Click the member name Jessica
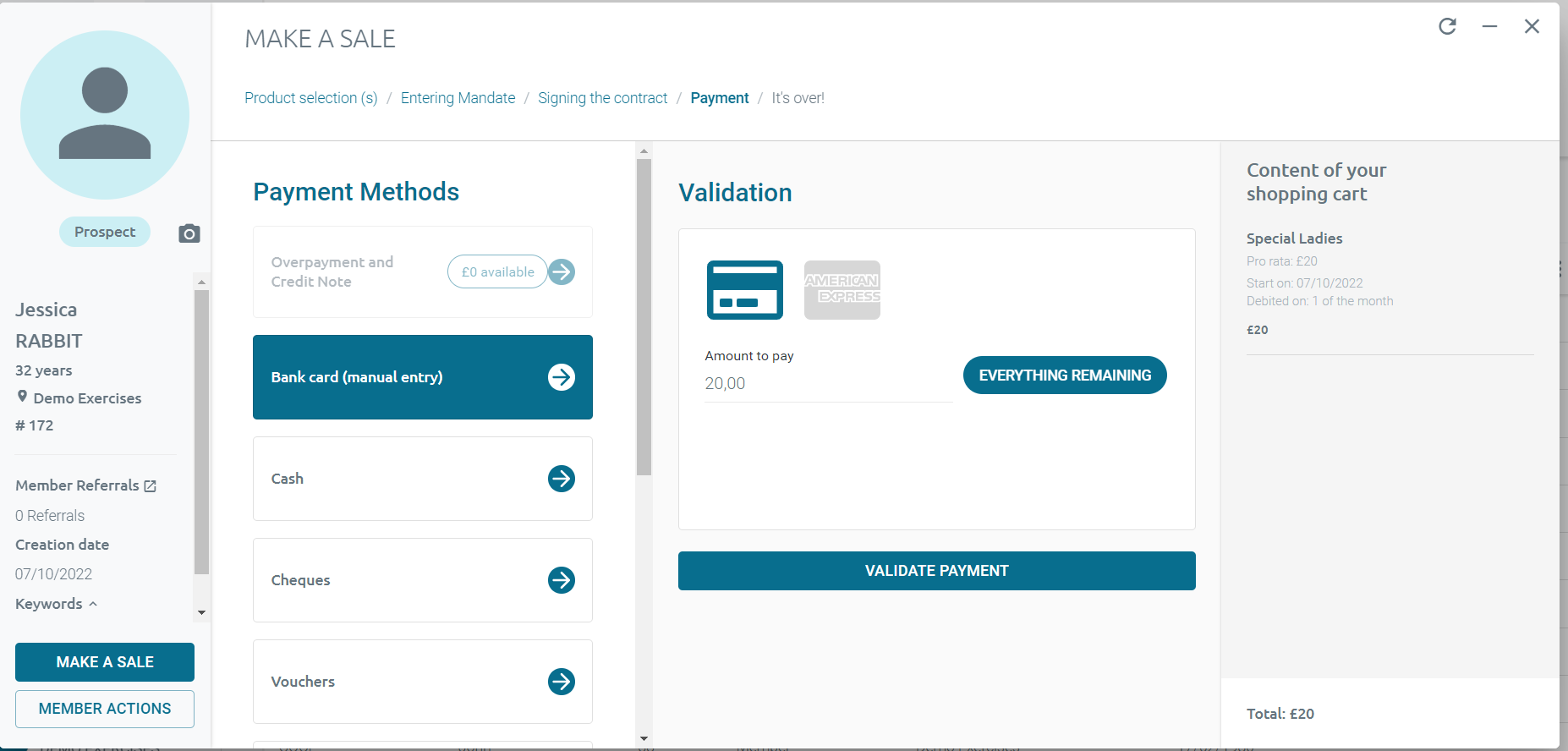1568x751 pixels. [46, 310]
